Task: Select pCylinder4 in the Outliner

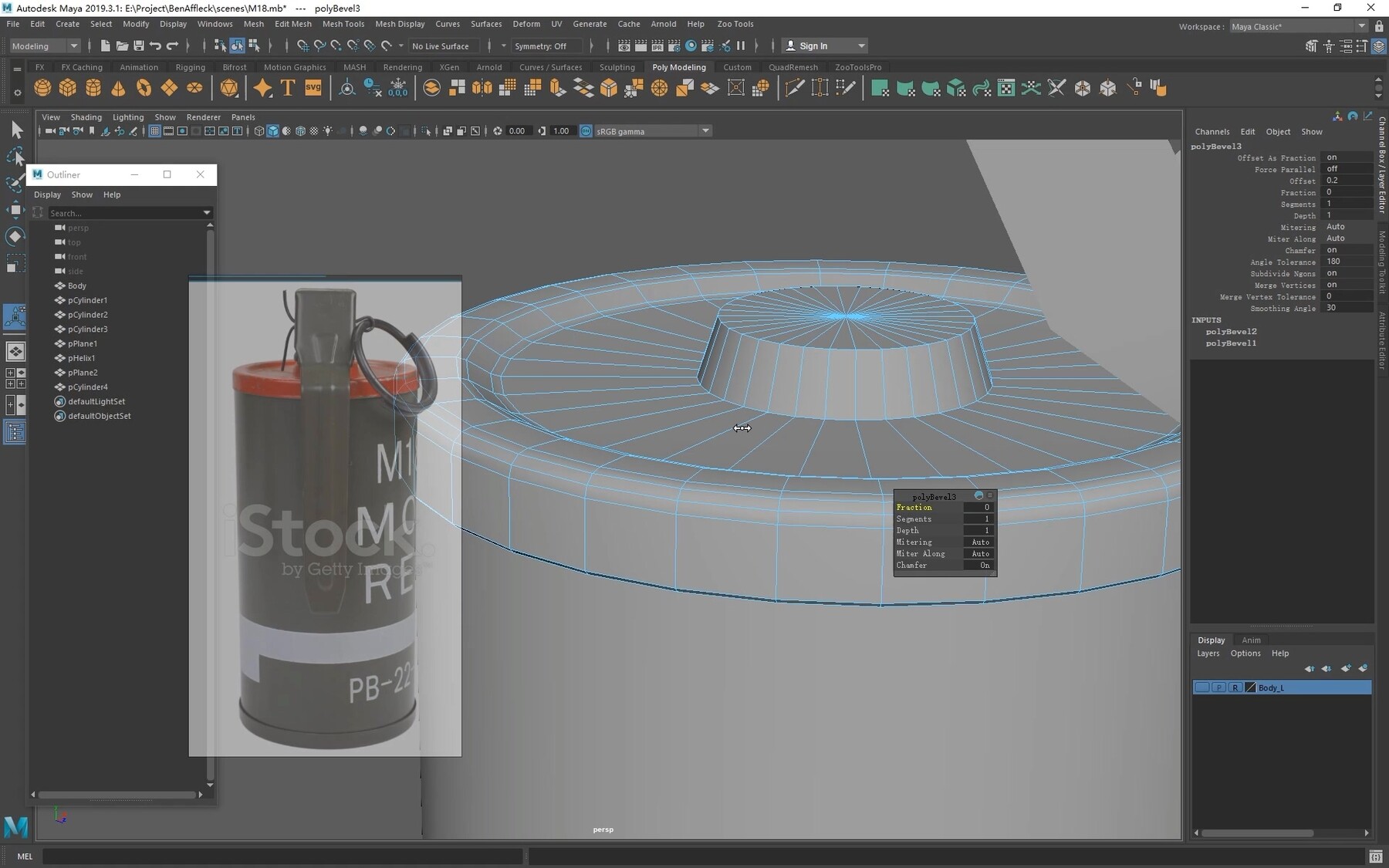Action: [x=88, y=387]
